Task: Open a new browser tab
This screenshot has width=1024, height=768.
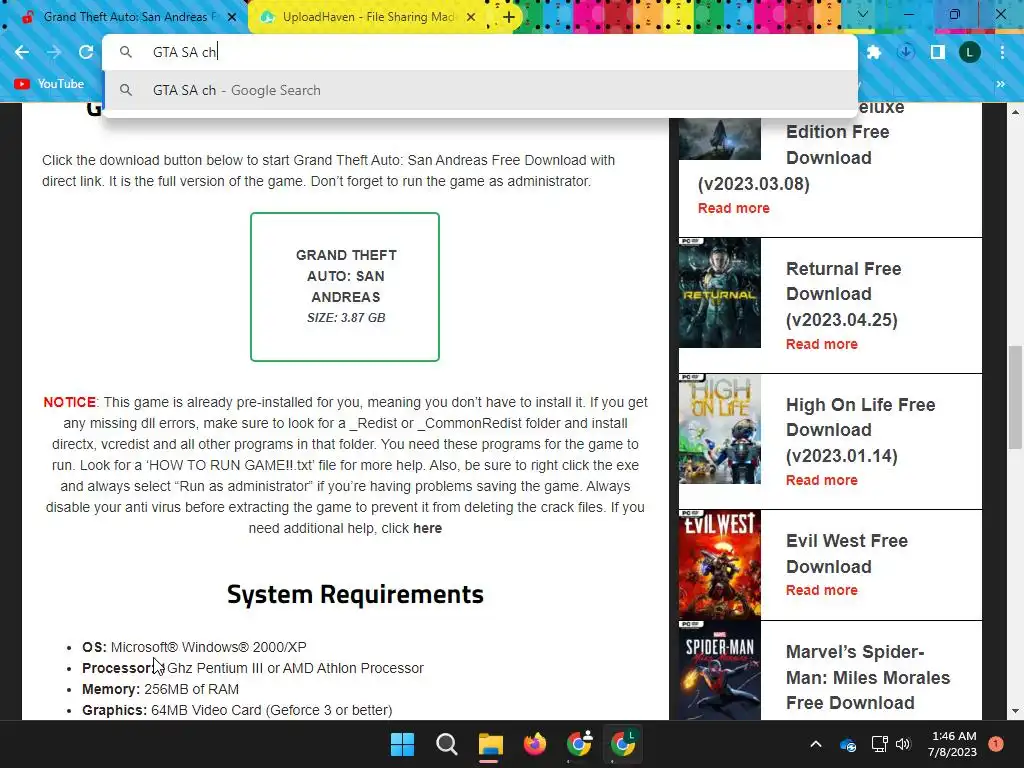Action: click(509, 18)
